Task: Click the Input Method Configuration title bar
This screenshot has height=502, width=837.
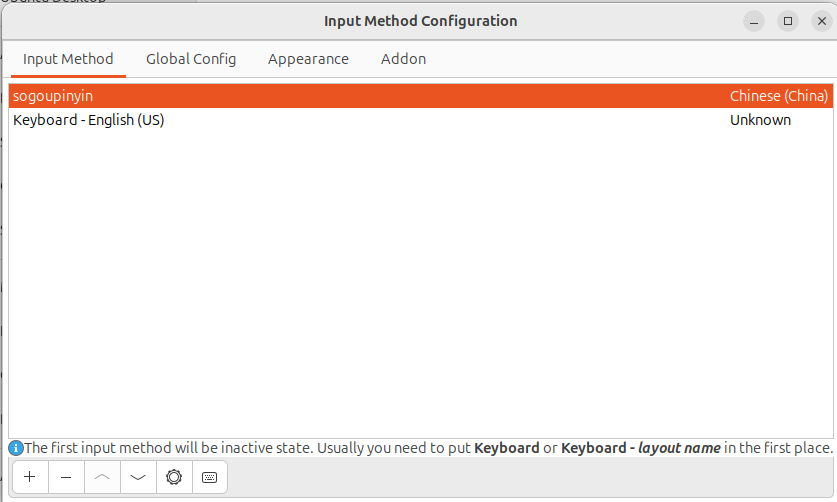Action: click(421, 21)
